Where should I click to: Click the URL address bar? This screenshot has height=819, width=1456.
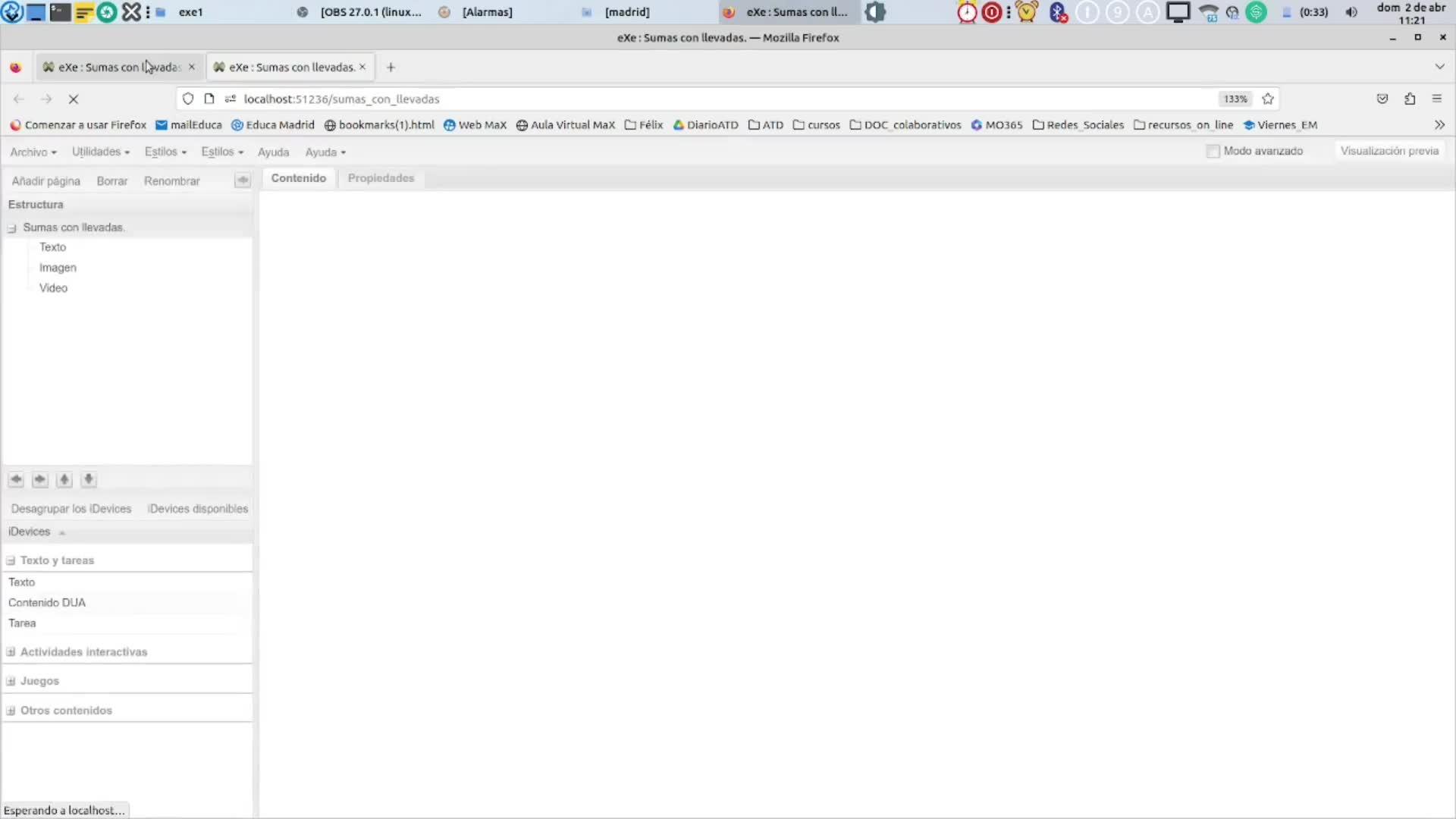(x=682, y=99)
